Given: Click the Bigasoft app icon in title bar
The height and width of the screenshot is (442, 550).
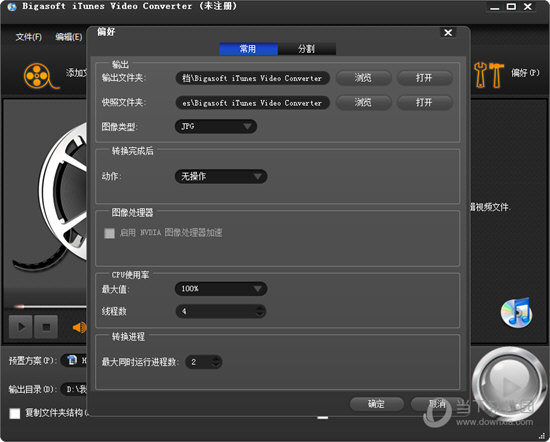Looking at the screenshot, I should 12,7.
